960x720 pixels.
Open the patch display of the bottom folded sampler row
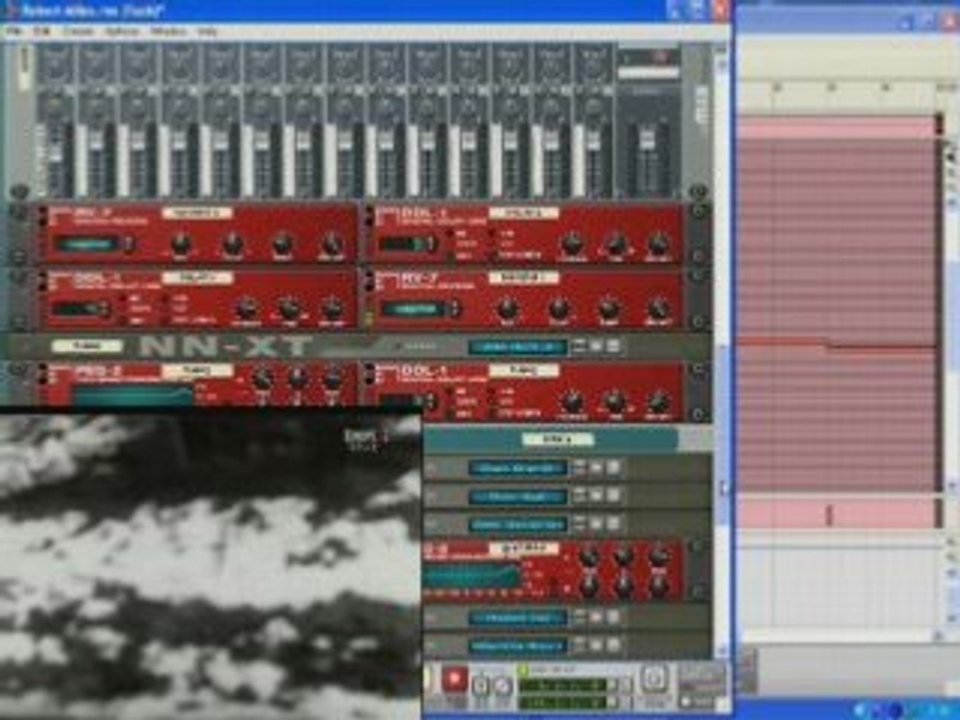tap(518, 646)
